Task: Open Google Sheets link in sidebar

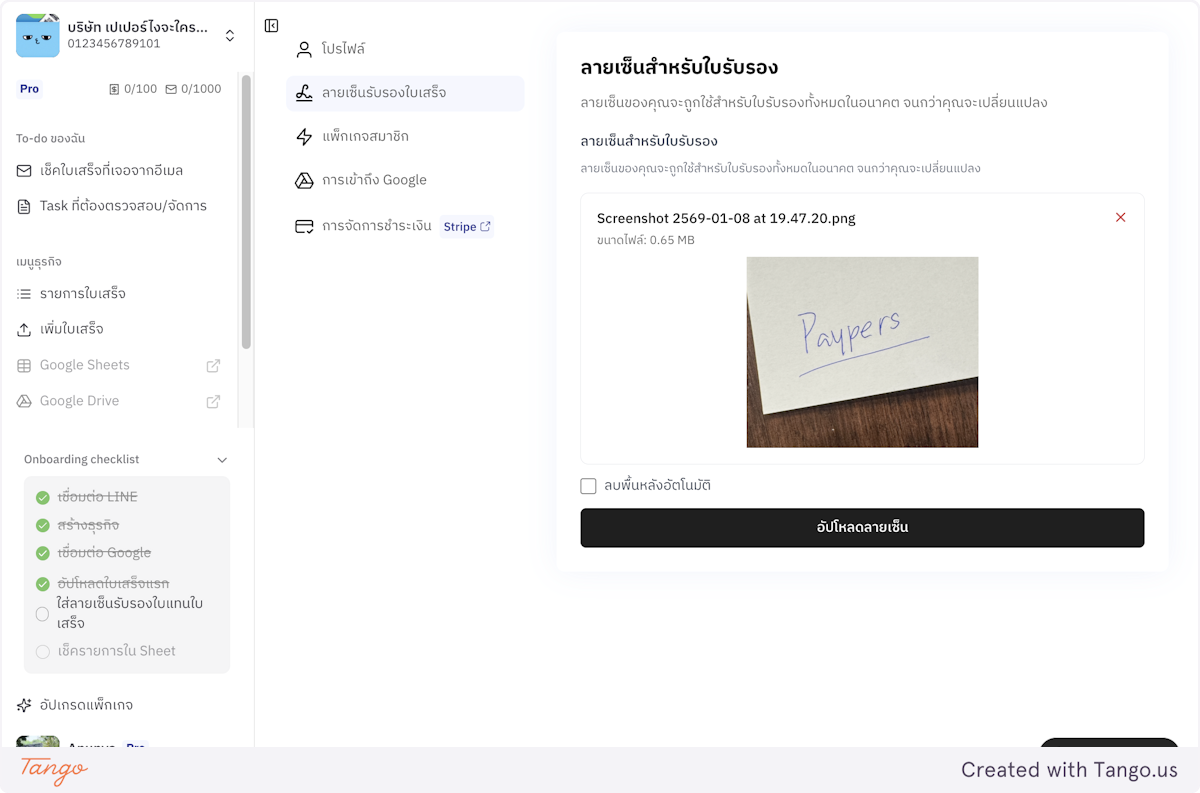Action: coord(85,365)
